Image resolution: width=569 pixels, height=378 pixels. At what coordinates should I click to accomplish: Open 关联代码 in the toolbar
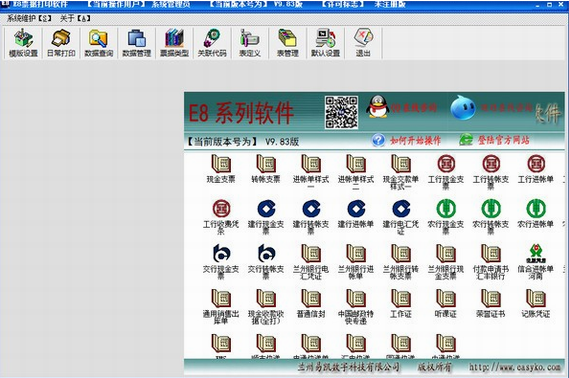pyautogui.click(x=212, y=43)
